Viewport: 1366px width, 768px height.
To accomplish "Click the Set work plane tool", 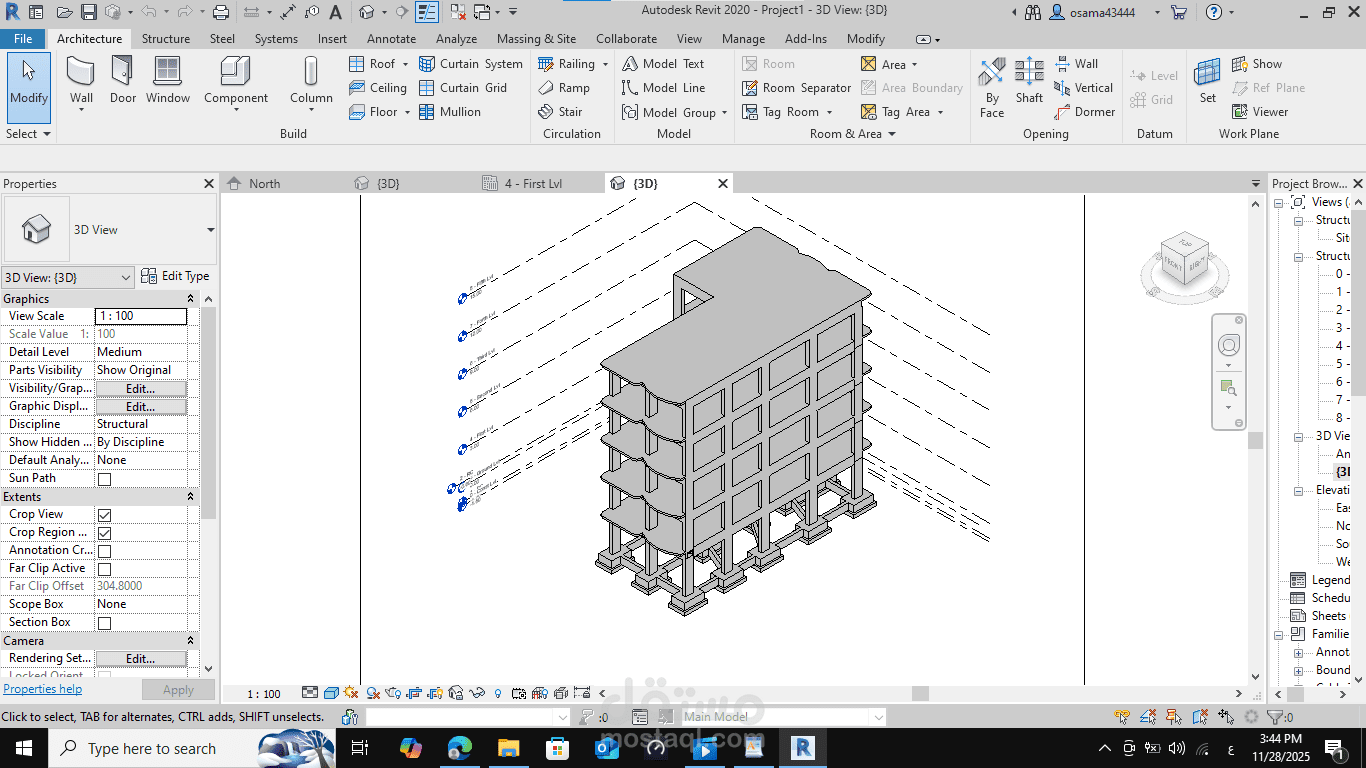I will 1208,80.
